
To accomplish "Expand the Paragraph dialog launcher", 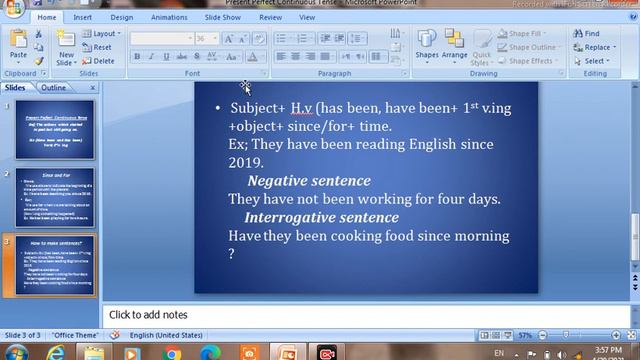I will click(x=404, y=73).
